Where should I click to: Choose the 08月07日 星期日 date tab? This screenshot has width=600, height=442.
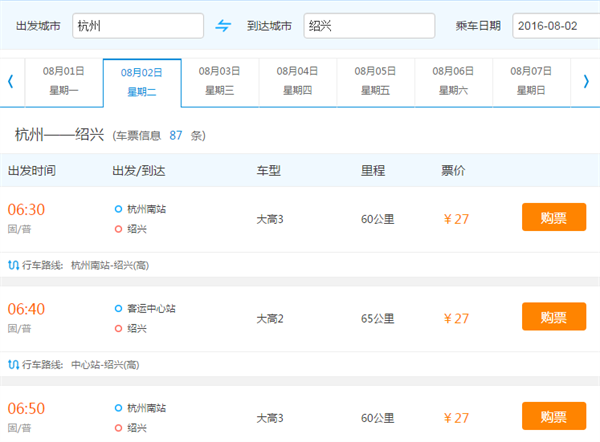pyautogui.click(x=530, y=81)
